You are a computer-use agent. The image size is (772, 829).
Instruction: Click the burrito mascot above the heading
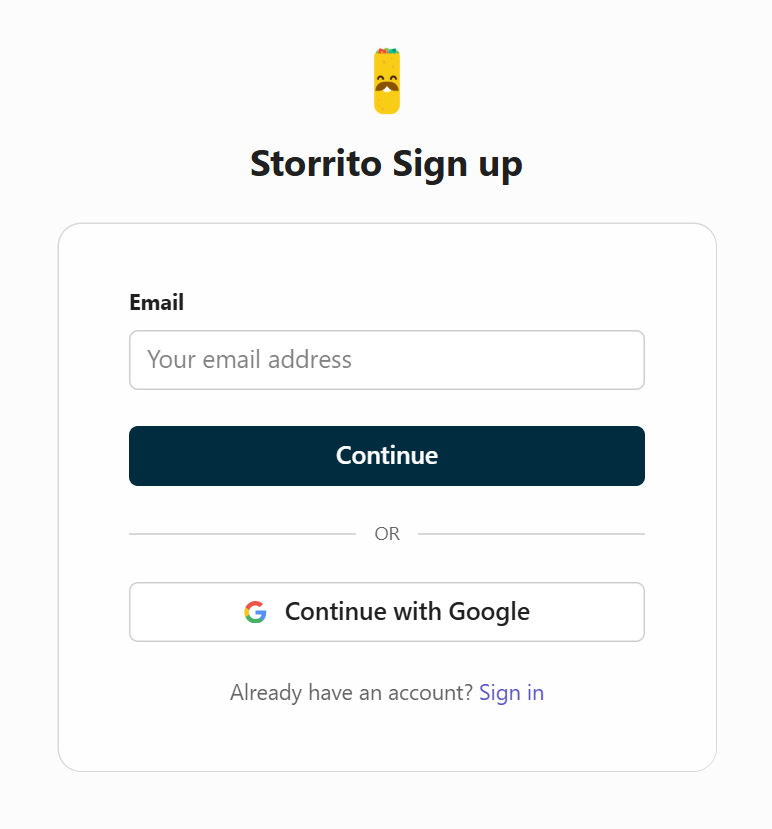pyautogui.click(x=387, y=80)
